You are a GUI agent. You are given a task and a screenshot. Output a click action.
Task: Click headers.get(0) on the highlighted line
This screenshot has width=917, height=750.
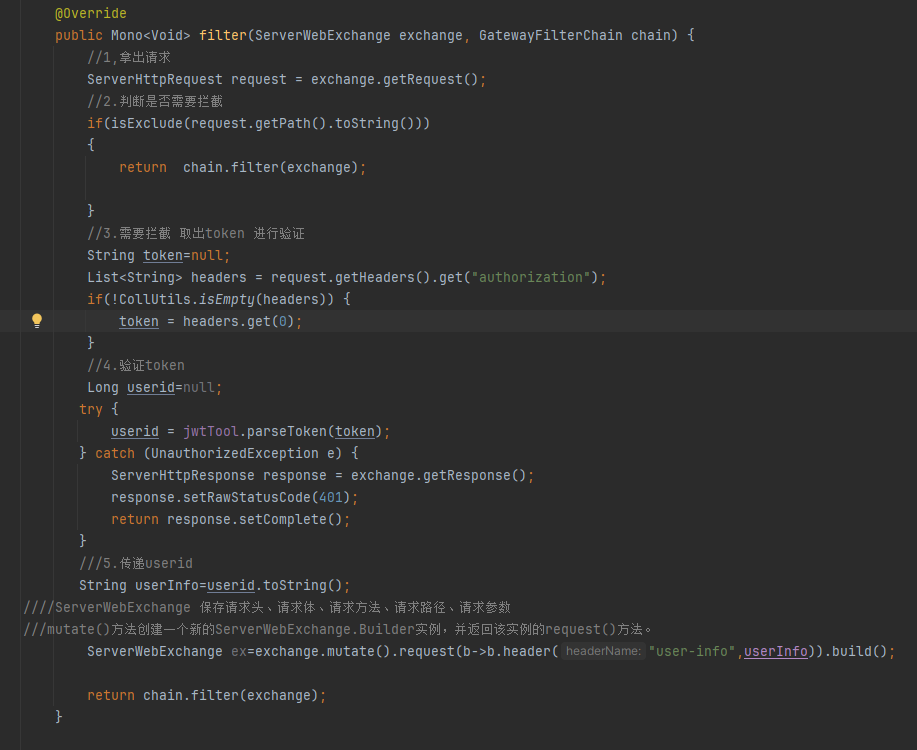[239, 321]
